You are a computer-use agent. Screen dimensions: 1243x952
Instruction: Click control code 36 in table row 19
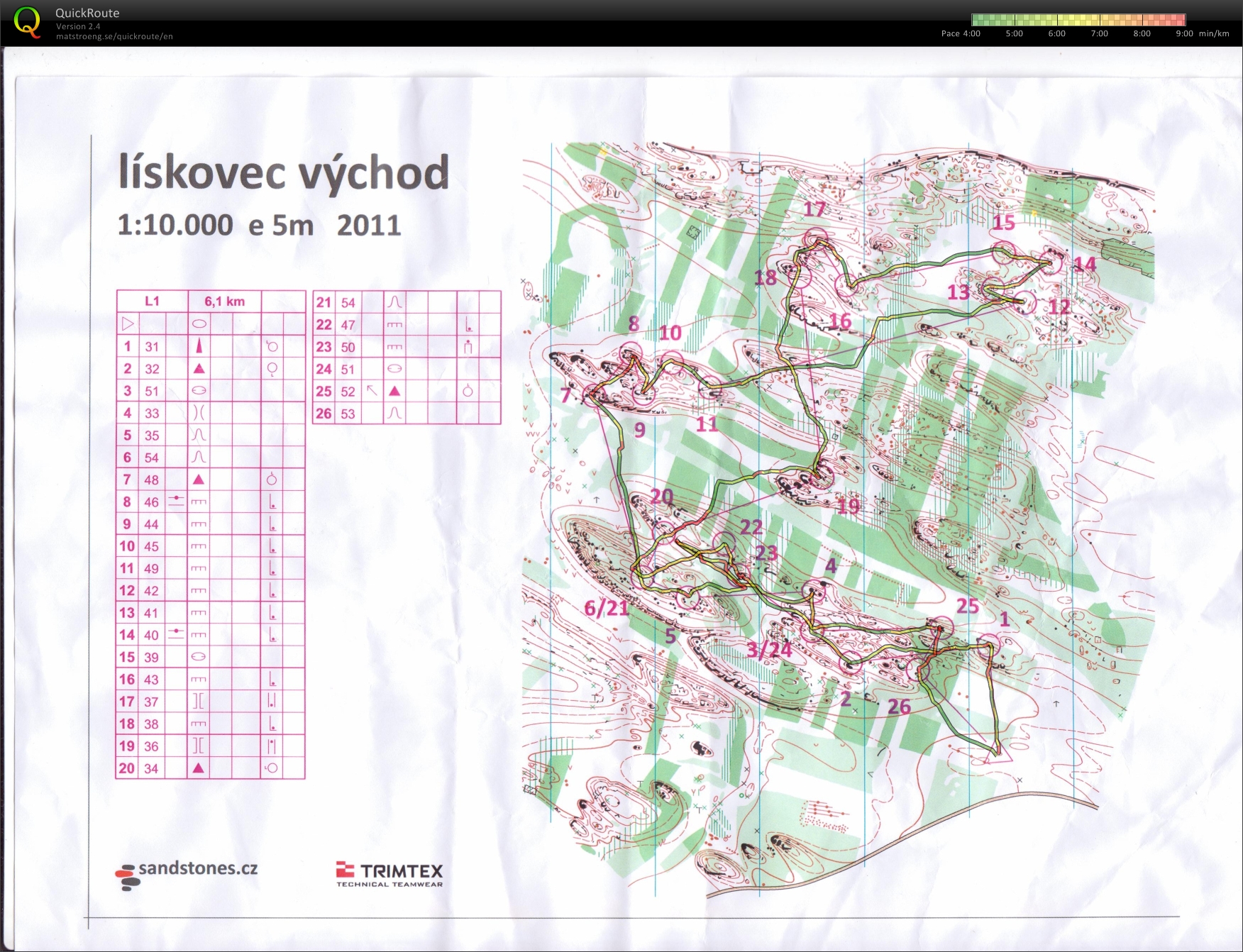coord(152,746)
